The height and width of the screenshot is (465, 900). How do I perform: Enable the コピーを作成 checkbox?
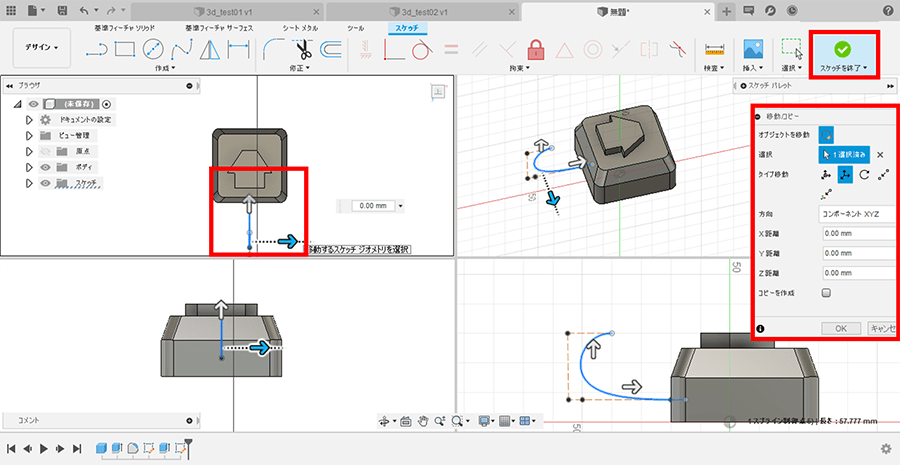(x=826, y=293)
